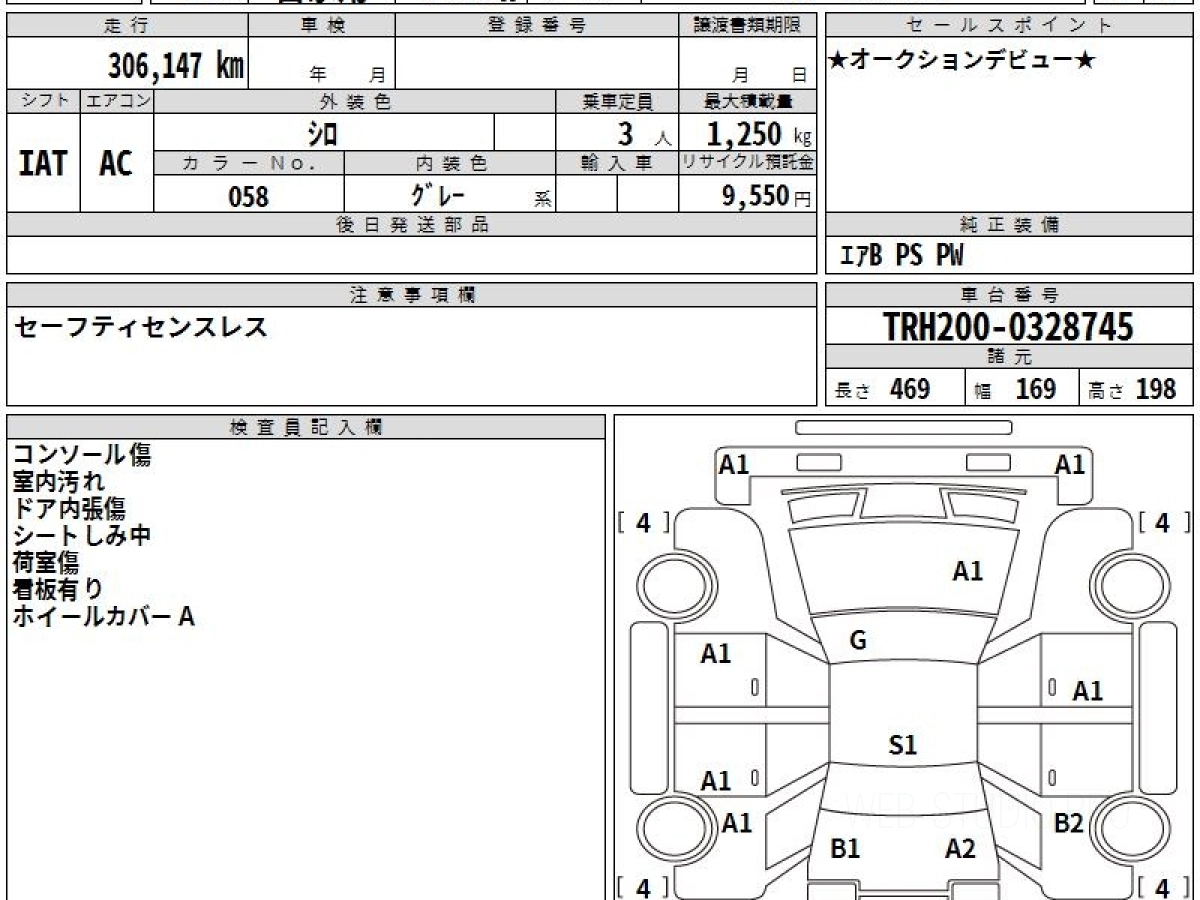1200x900 pixels.
Task: Select the 室内汚れ inspector note
Action: (59, 482)
